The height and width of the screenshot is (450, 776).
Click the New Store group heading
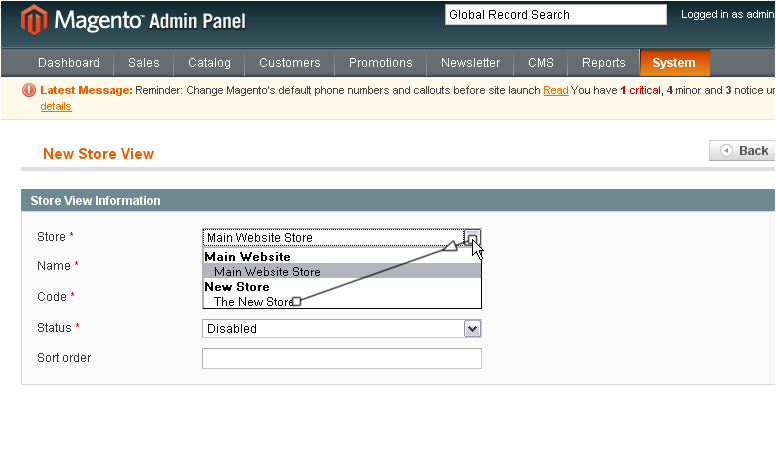tap(237, 287)
